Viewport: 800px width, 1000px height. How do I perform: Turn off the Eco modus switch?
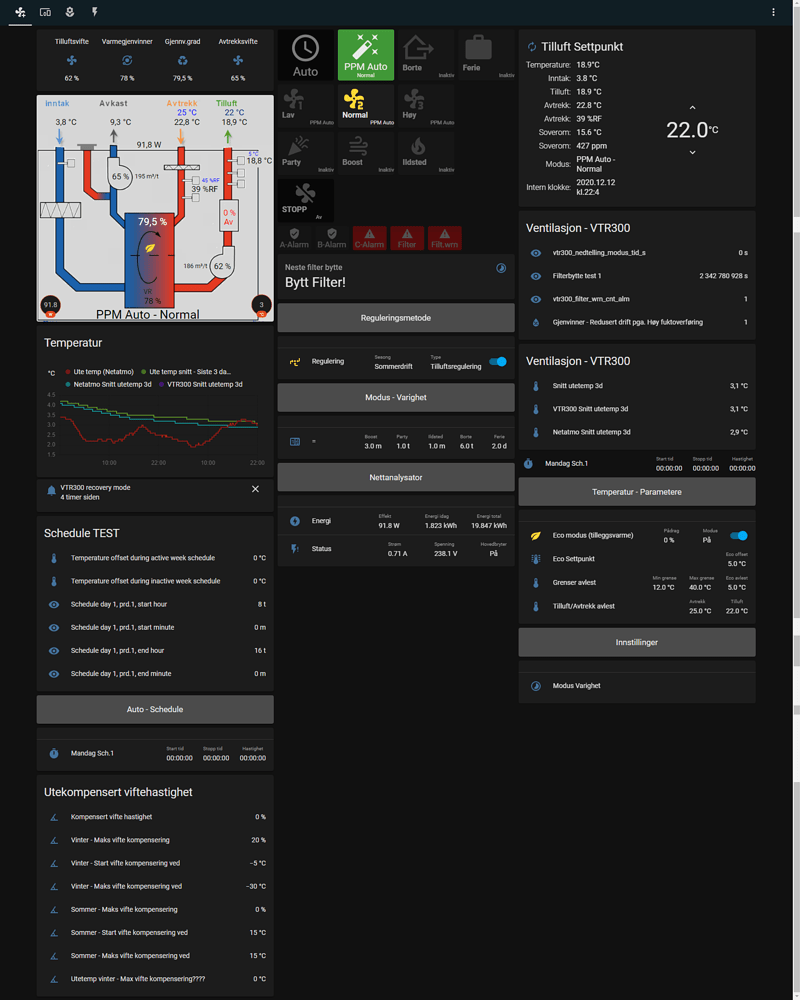click(x=740, y=535)
